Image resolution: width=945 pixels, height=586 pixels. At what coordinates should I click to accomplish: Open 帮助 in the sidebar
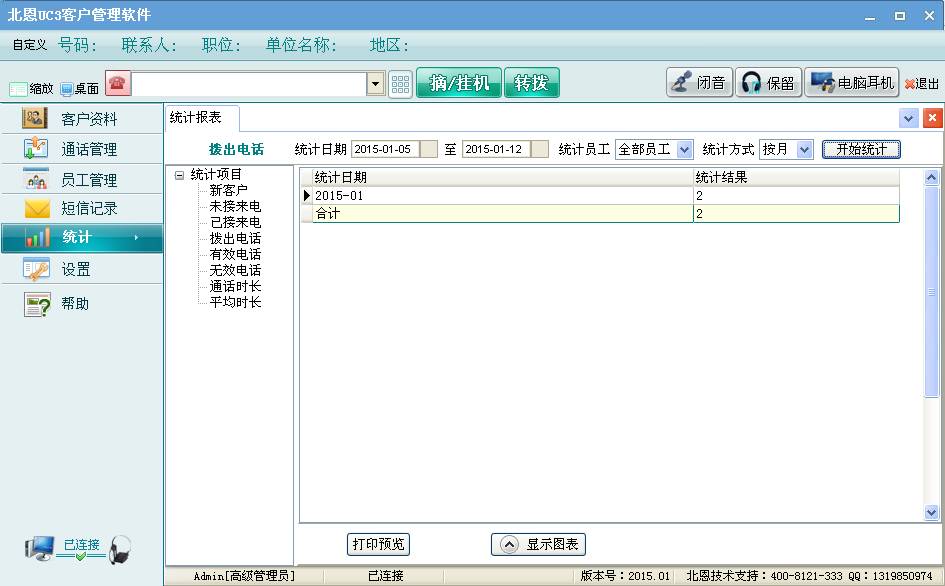point(82,303)
